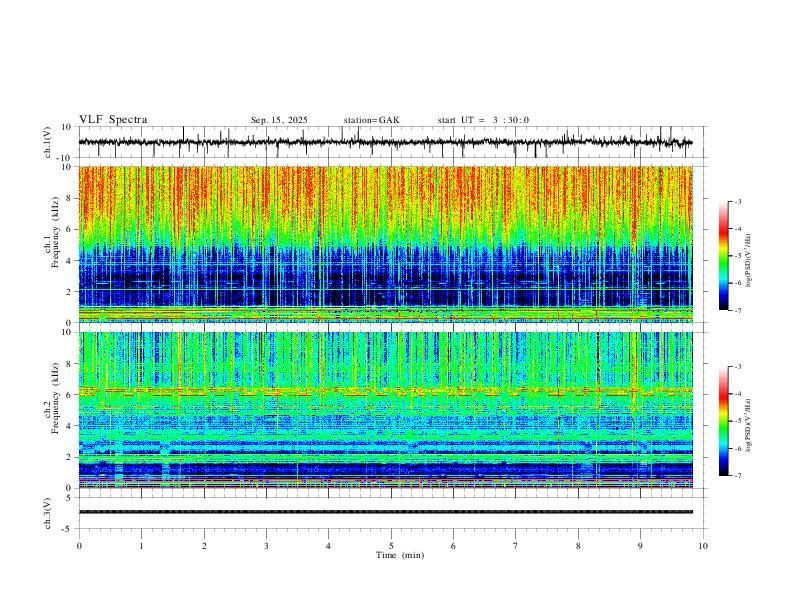Click the log(PSD) label beside the ch.1 colorbar
This screenshot has width=792, height=612.
point(749,261)
